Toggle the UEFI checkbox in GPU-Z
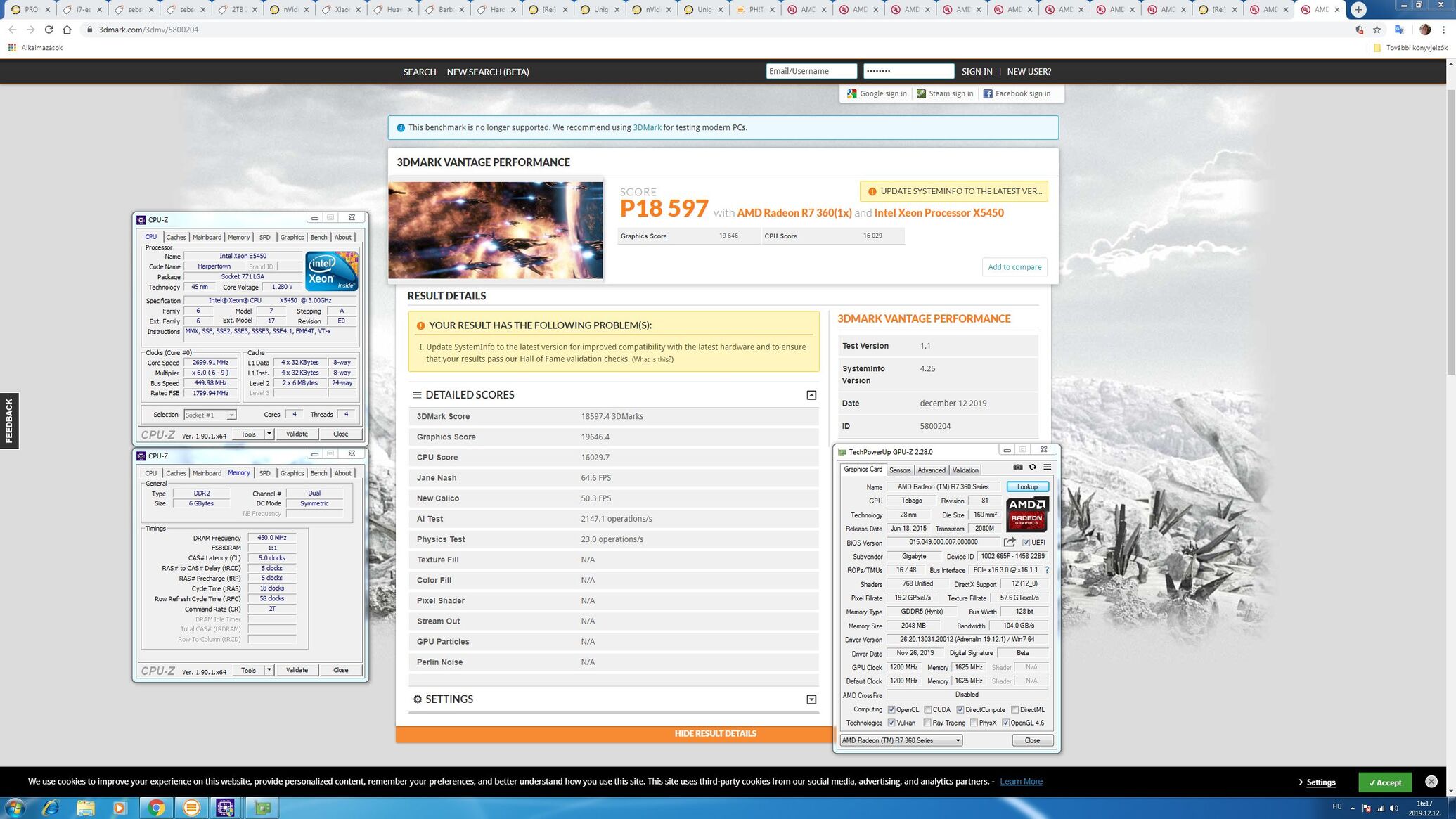Screen dimensions: 1456x819 (1026, 542)
